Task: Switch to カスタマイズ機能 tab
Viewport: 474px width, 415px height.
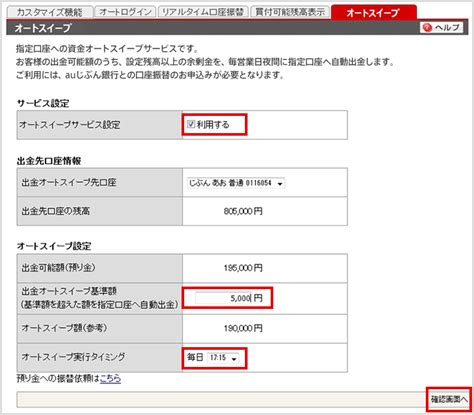Action: point(49,12)
